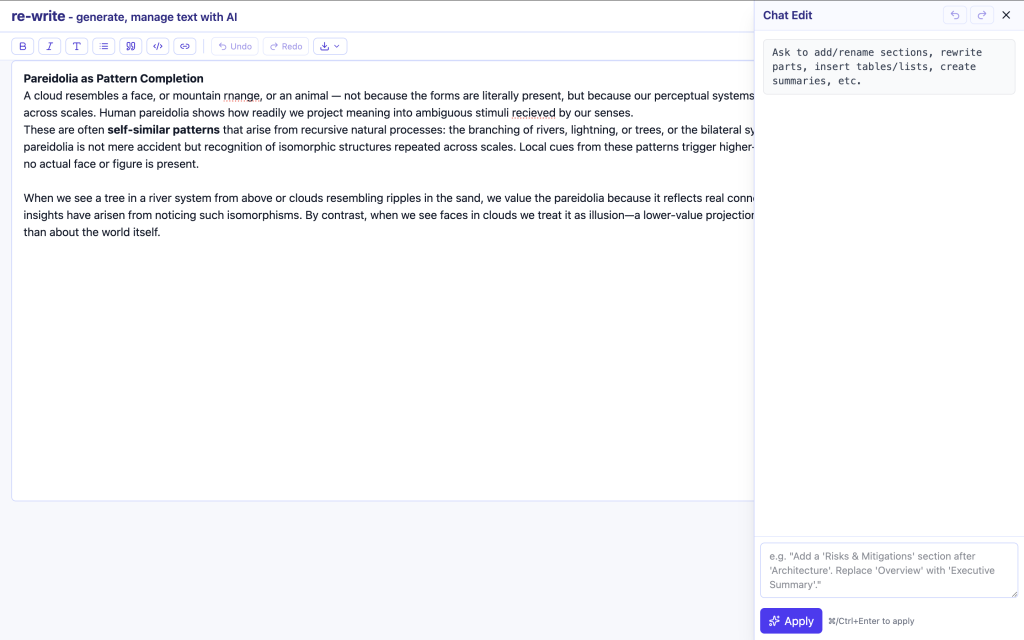Click the Apply button
The height and width of the screenshot is (640, 1024).
[791, 621]
